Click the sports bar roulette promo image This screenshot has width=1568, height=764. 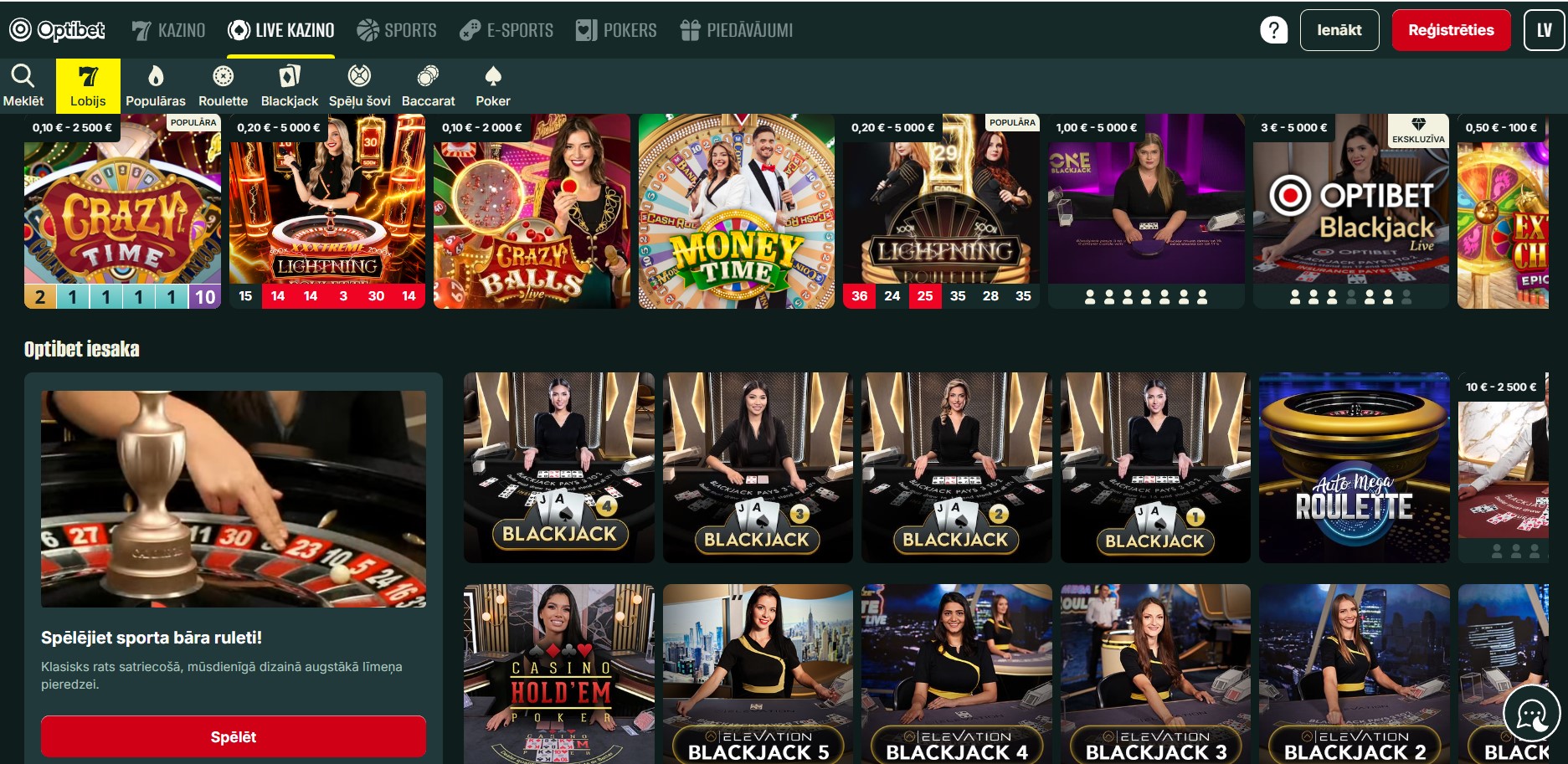(234, 499)
